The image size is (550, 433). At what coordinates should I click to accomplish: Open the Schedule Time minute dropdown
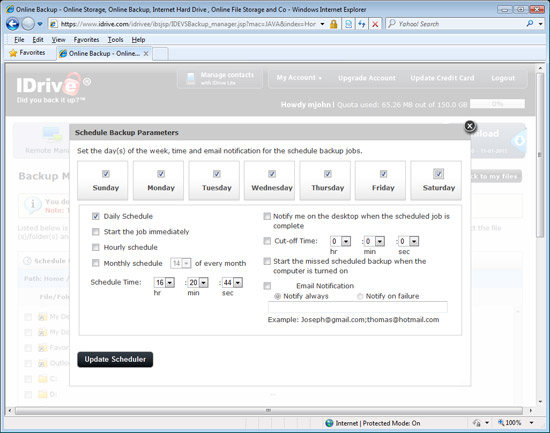coord(198,282)
